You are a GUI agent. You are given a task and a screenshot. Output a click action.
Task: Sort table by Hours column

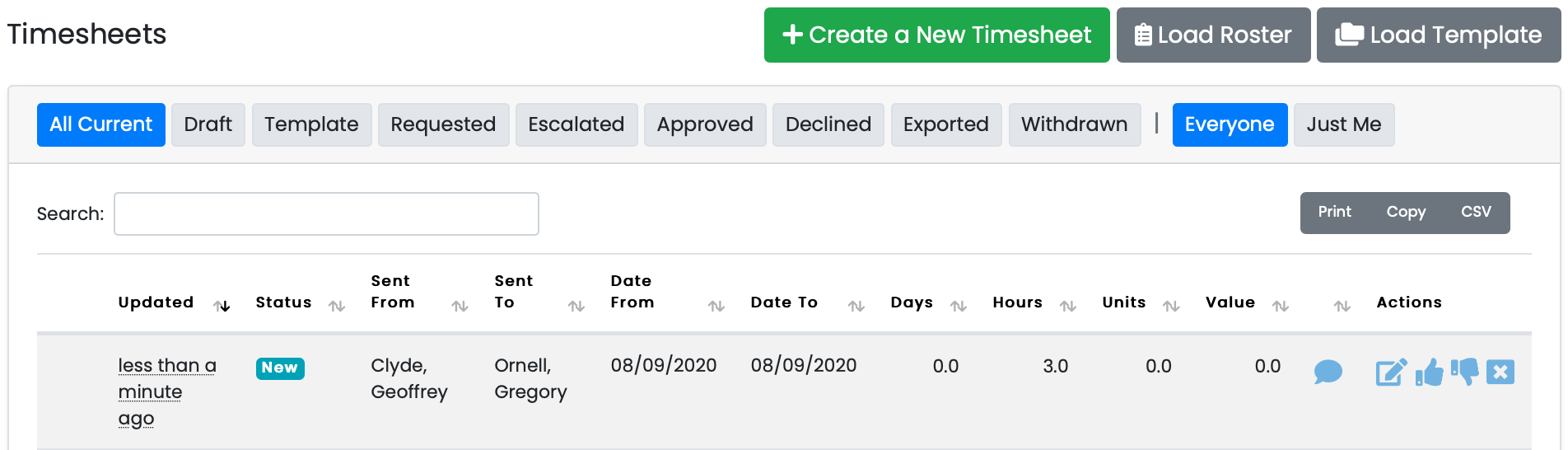(x=1018, y=302)
